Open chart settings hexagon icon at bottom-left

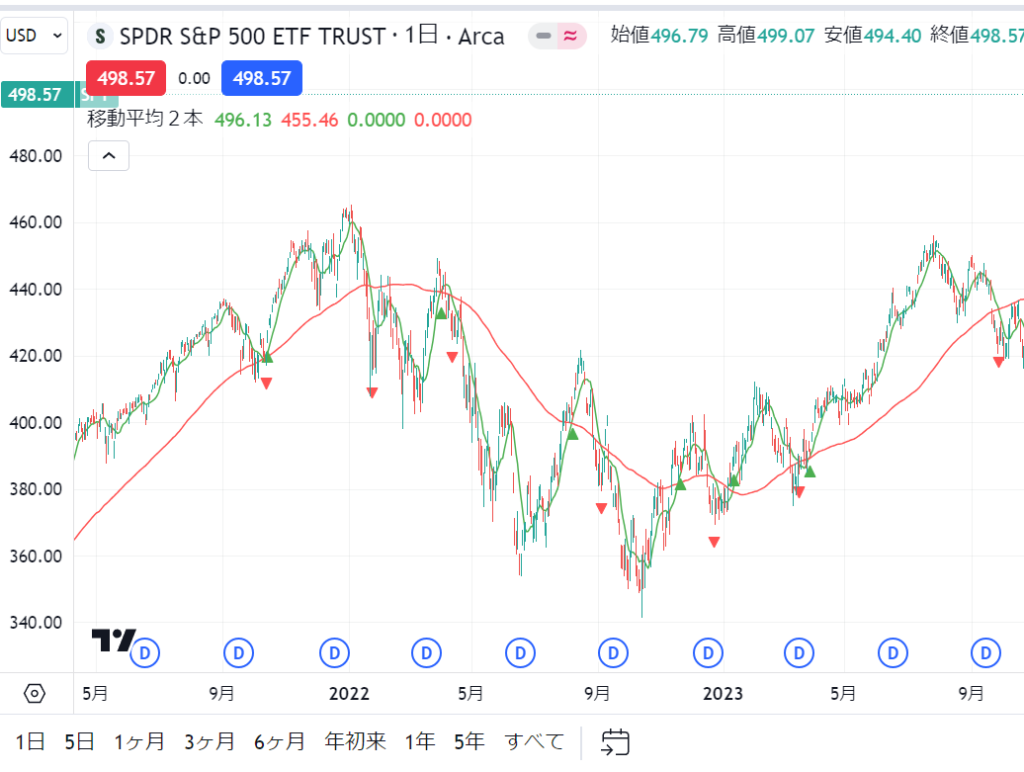(x=34, y=693)
